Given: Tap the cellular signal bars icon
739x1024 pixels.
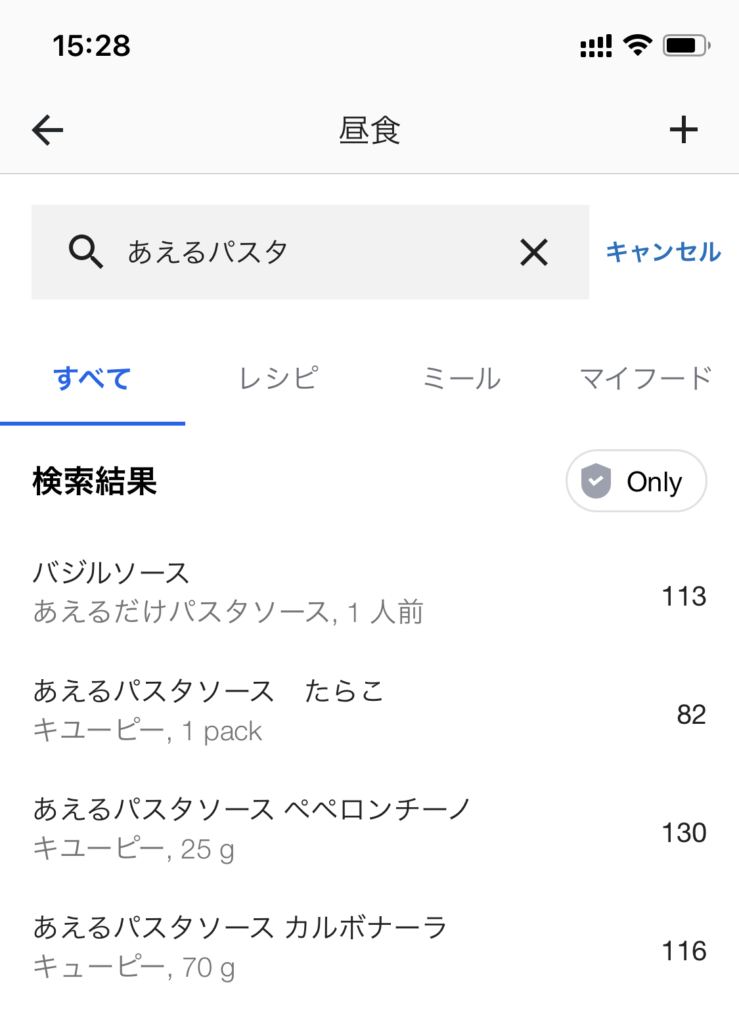Looking at the screenshot, I should [x=595, y=45].
